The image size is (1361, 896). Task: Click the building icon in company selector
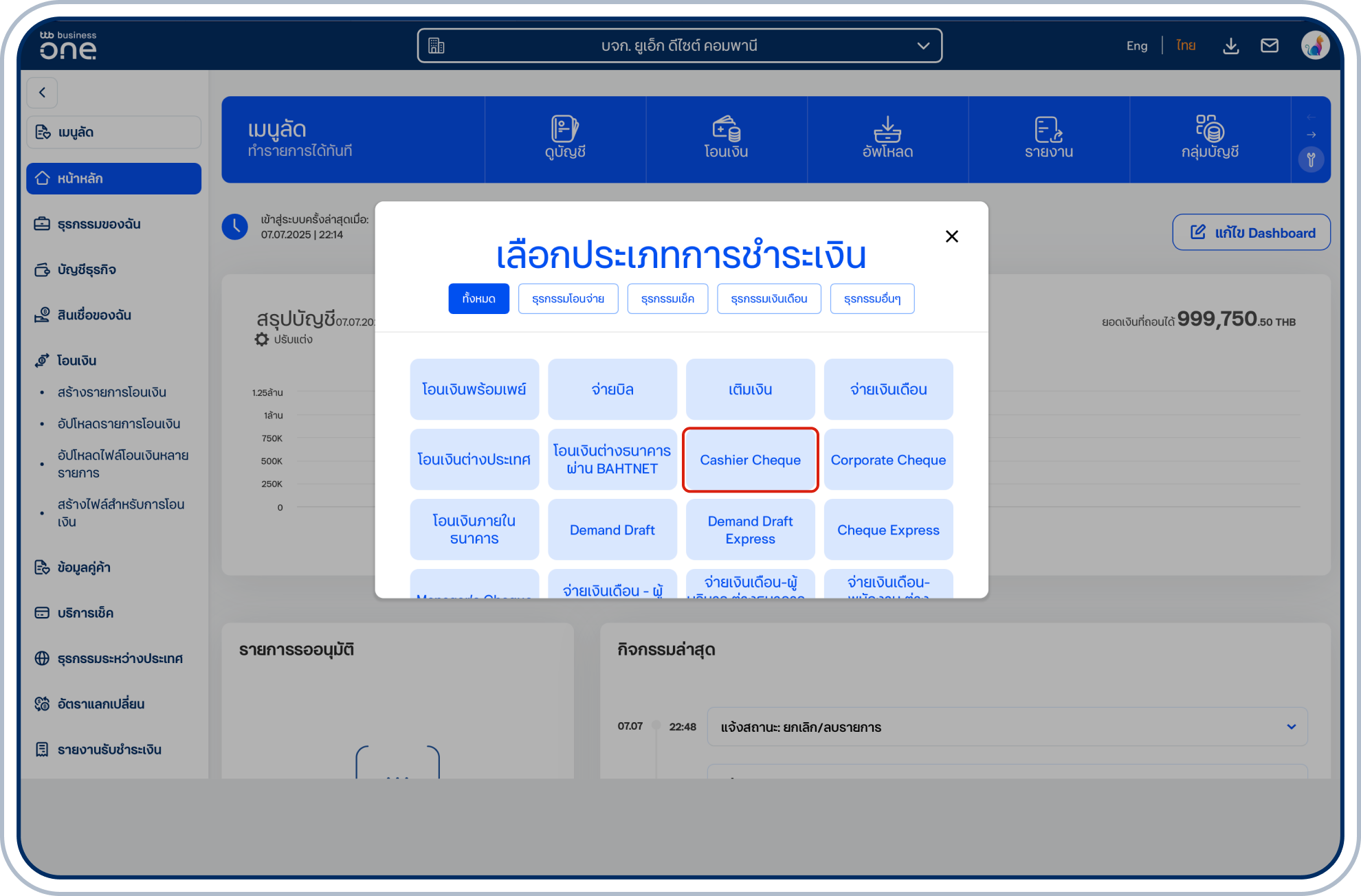tap(436, 46)
